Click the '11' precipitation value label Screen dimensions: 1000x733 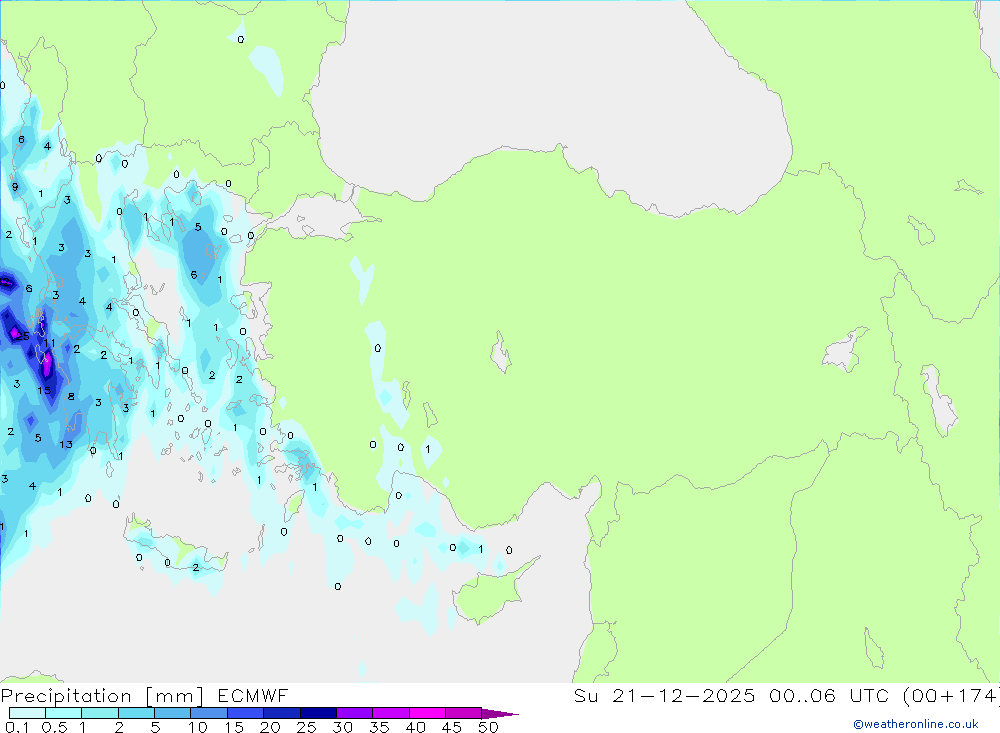(49, 343)
